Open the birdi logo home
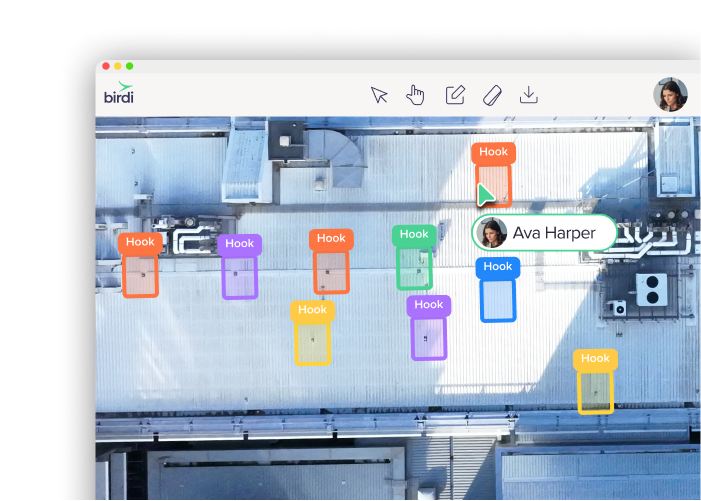 coord(119,93)
